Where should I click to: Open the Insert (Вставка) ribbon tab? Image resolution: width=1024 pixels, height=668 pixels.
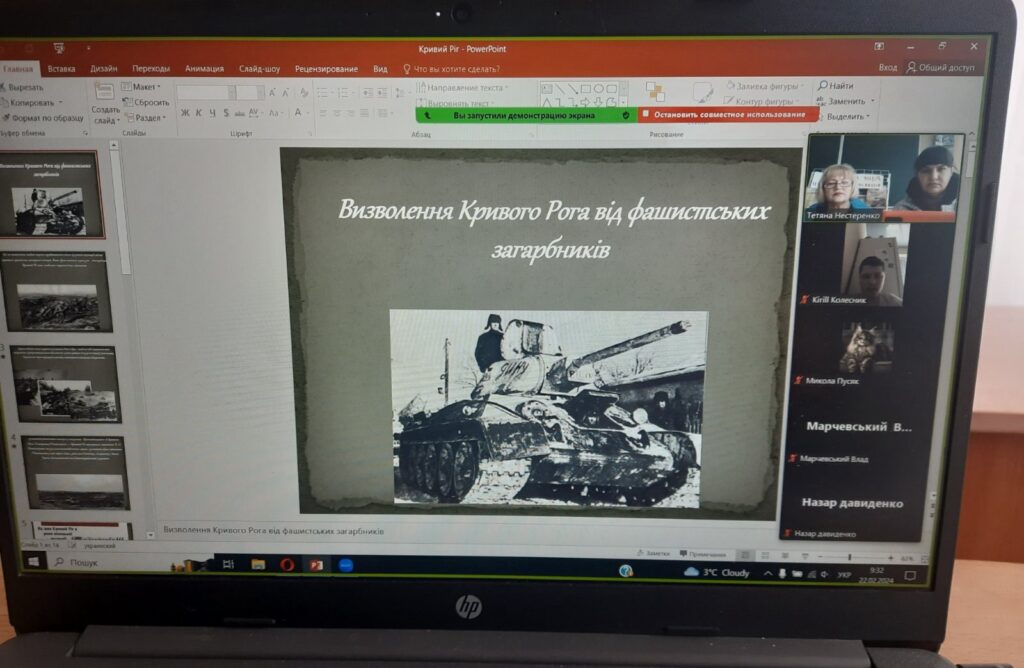[61, 69]
